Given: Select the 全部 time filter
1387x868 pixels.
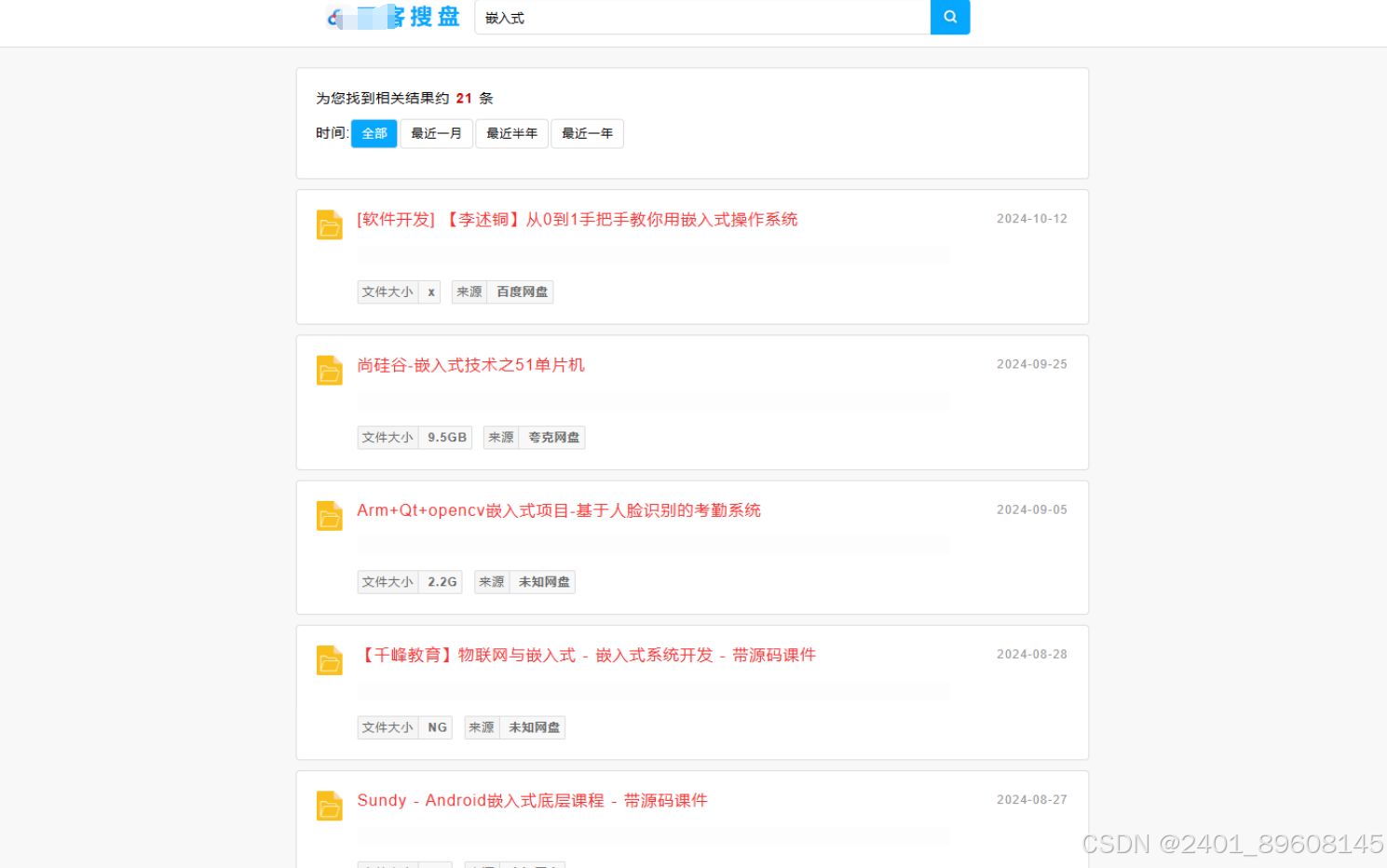Looking at the screenshot, I should click(x=373, y=133).
